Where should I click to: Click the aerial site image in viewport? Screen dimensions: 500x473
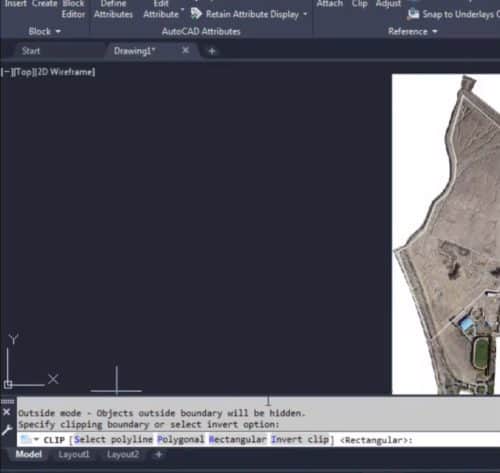point(446,234)
